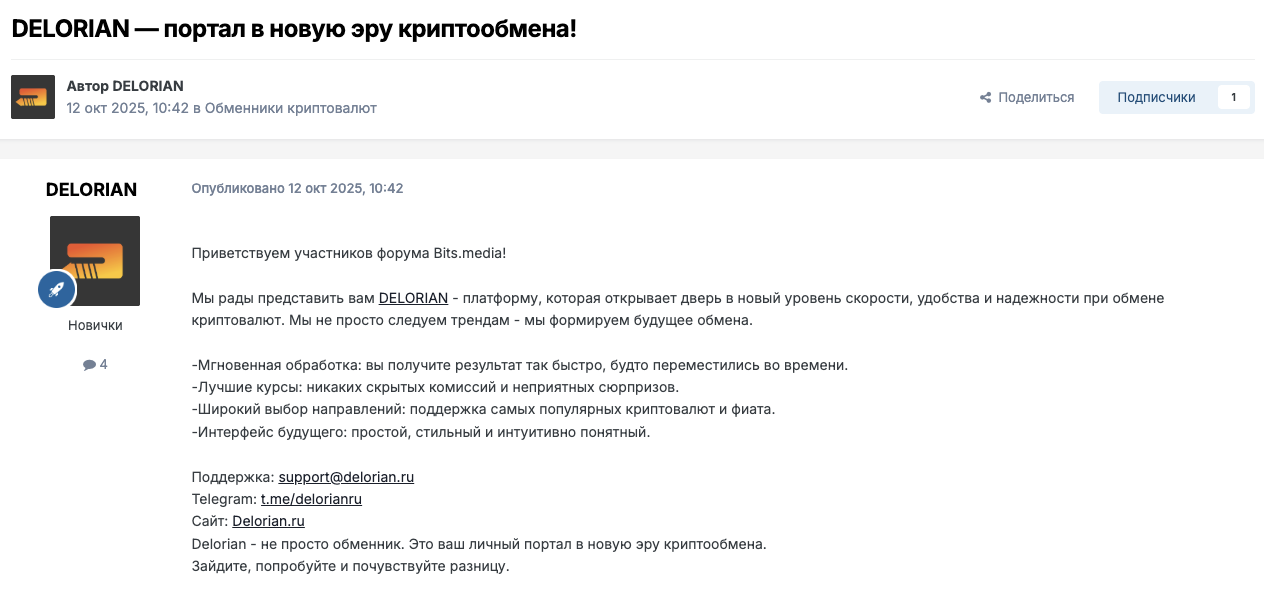Click the topic title heading about DELORIAN
The image size is (1264, 594).
(294, 28)
